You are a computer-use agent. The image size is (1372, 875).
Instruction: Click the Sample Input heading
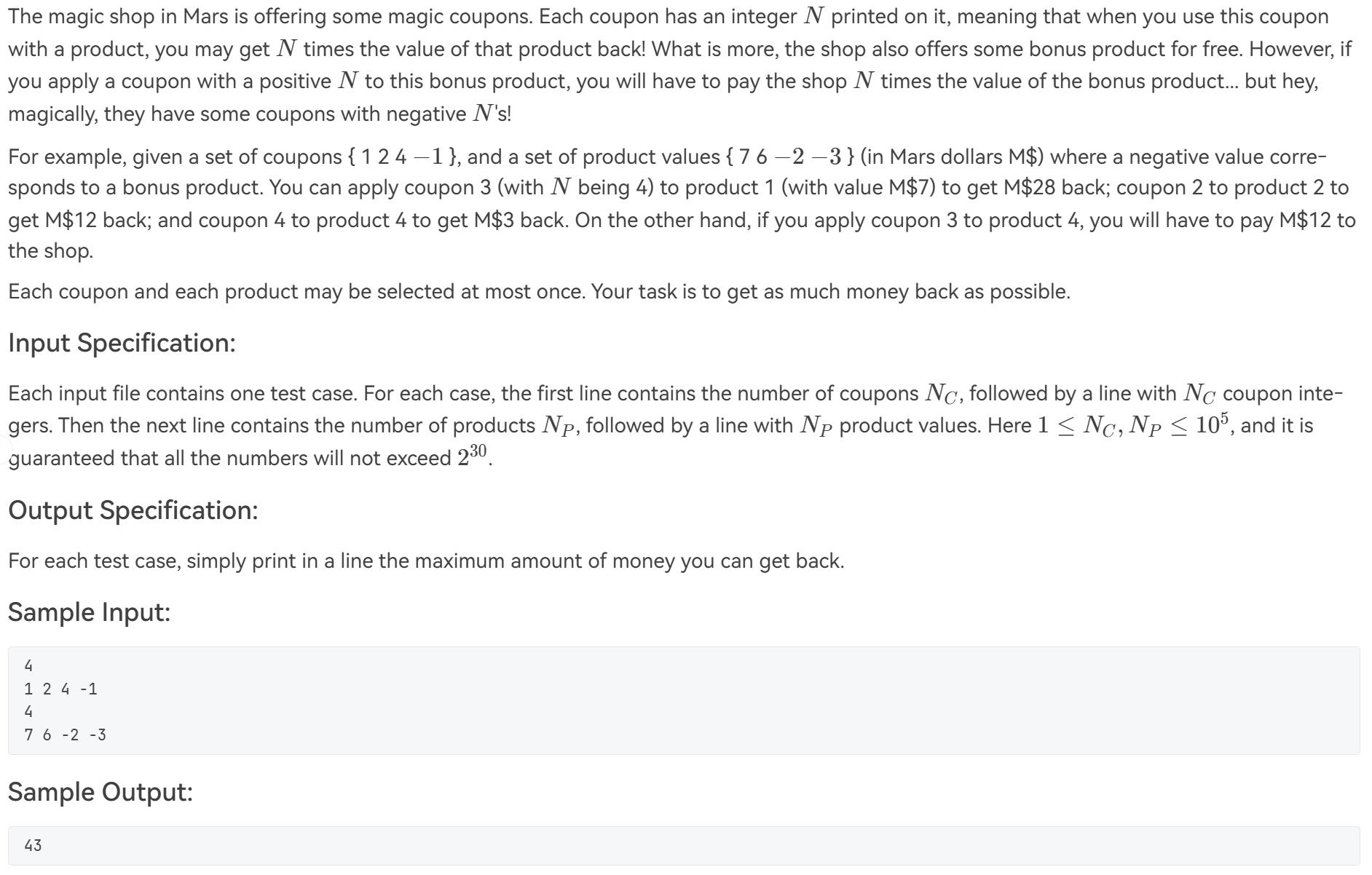pyautogui.click(x=89, y=612)
